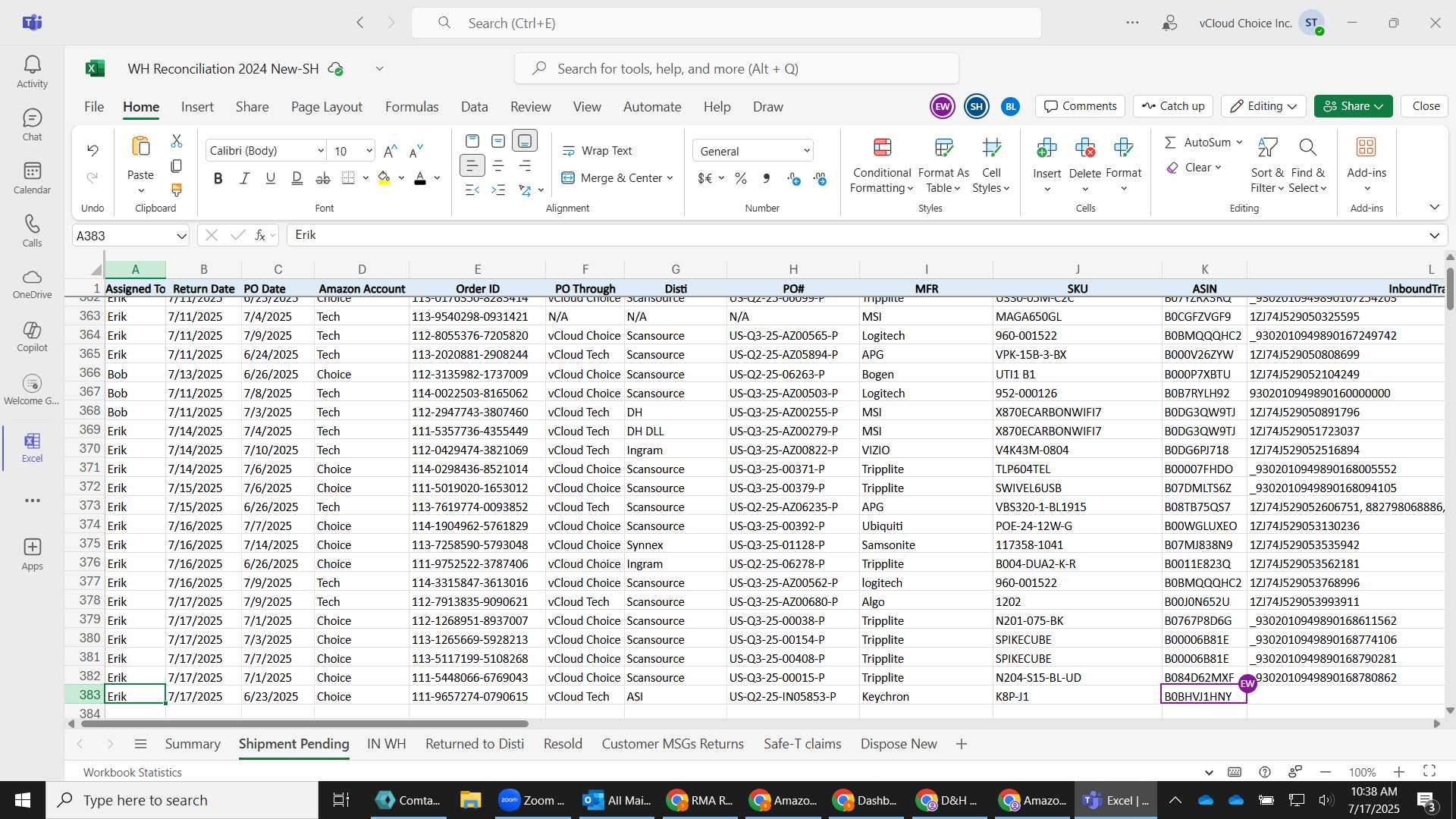This screenshot has width=1456, height=819.
Task: Click Accessibility help icon in status bar
Action: [1264, 772]
